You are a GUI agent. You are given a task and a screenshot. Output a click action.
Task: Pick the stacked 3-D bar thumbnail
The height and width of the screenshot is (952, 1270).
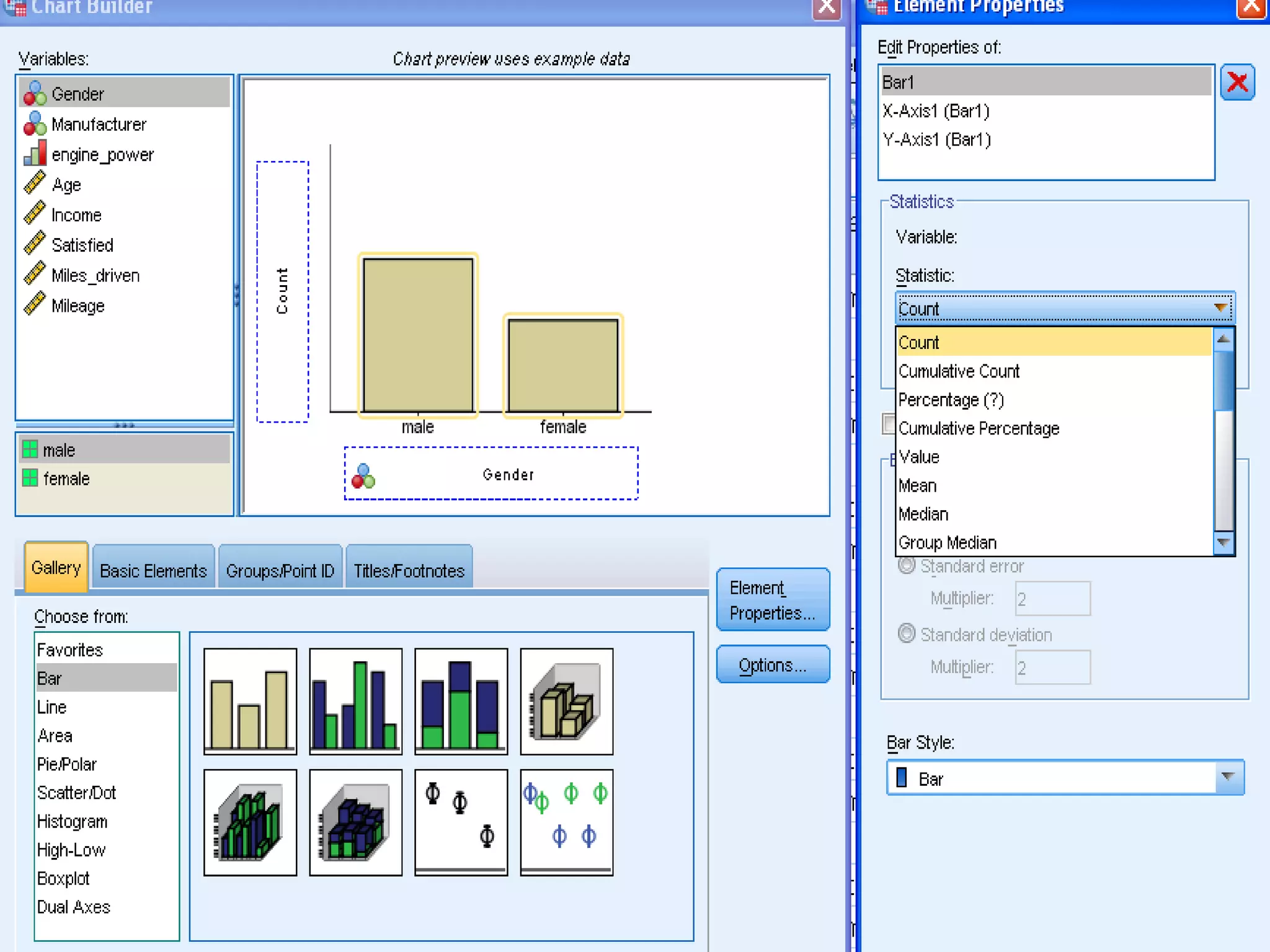pos(355,822)
